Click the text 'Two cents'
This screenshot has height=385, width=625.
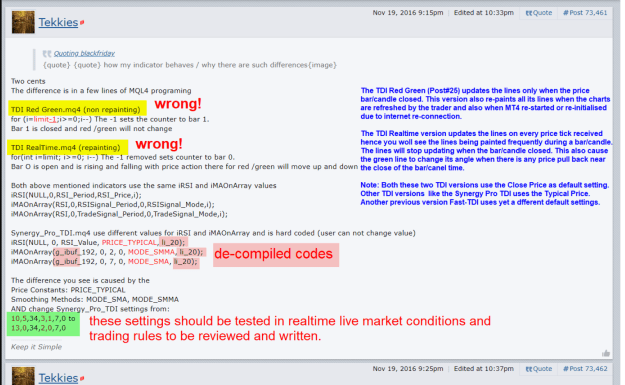[x=28, y=81]
